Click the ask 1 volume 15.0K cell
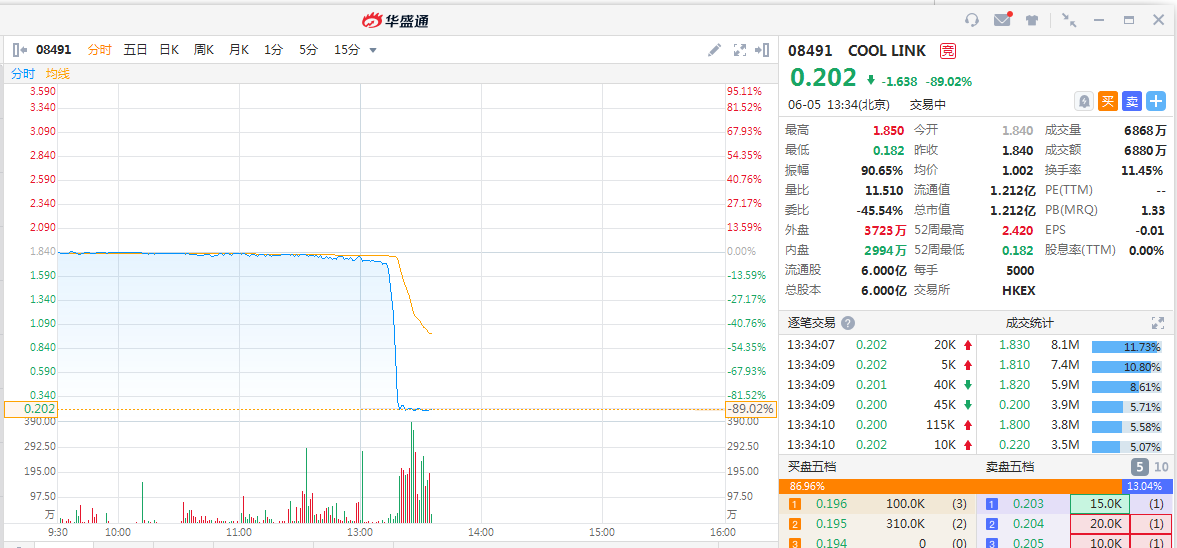1177x548 pixels. pyautogui.click(x=1100, y=504)
